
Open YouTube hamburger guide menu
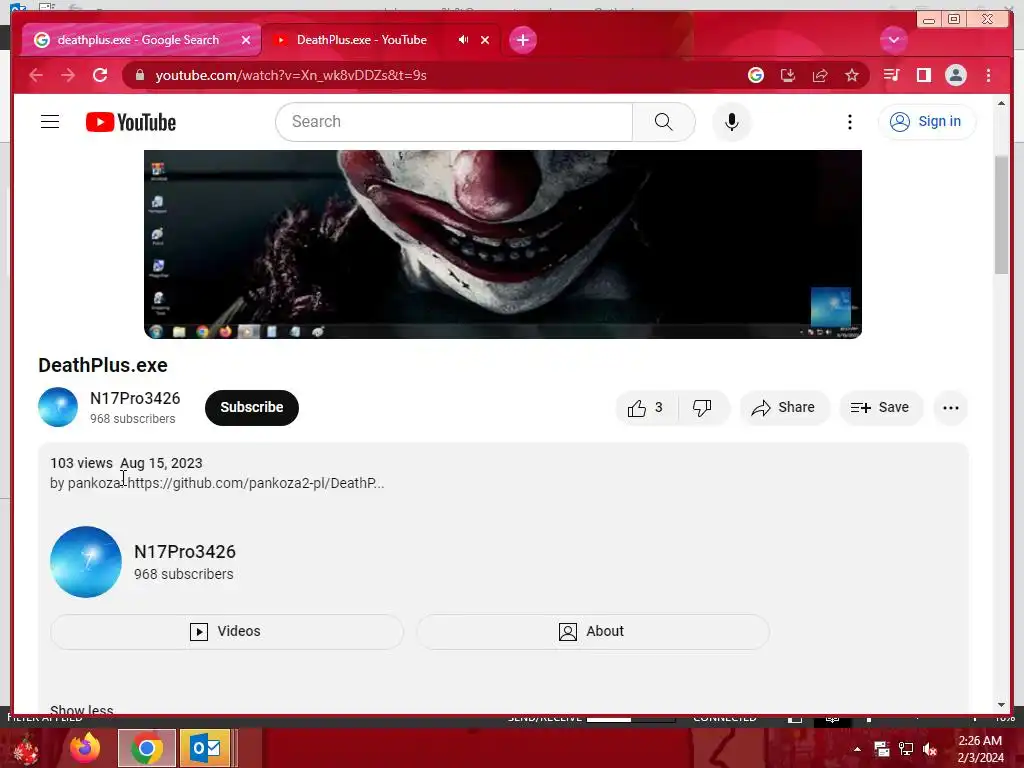50,122
